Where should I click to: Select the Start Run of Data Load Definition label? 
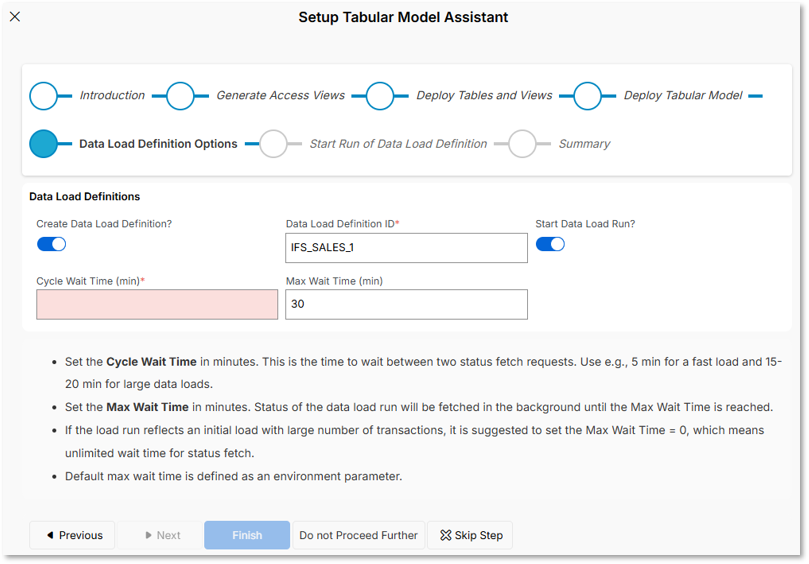[398, 144]
